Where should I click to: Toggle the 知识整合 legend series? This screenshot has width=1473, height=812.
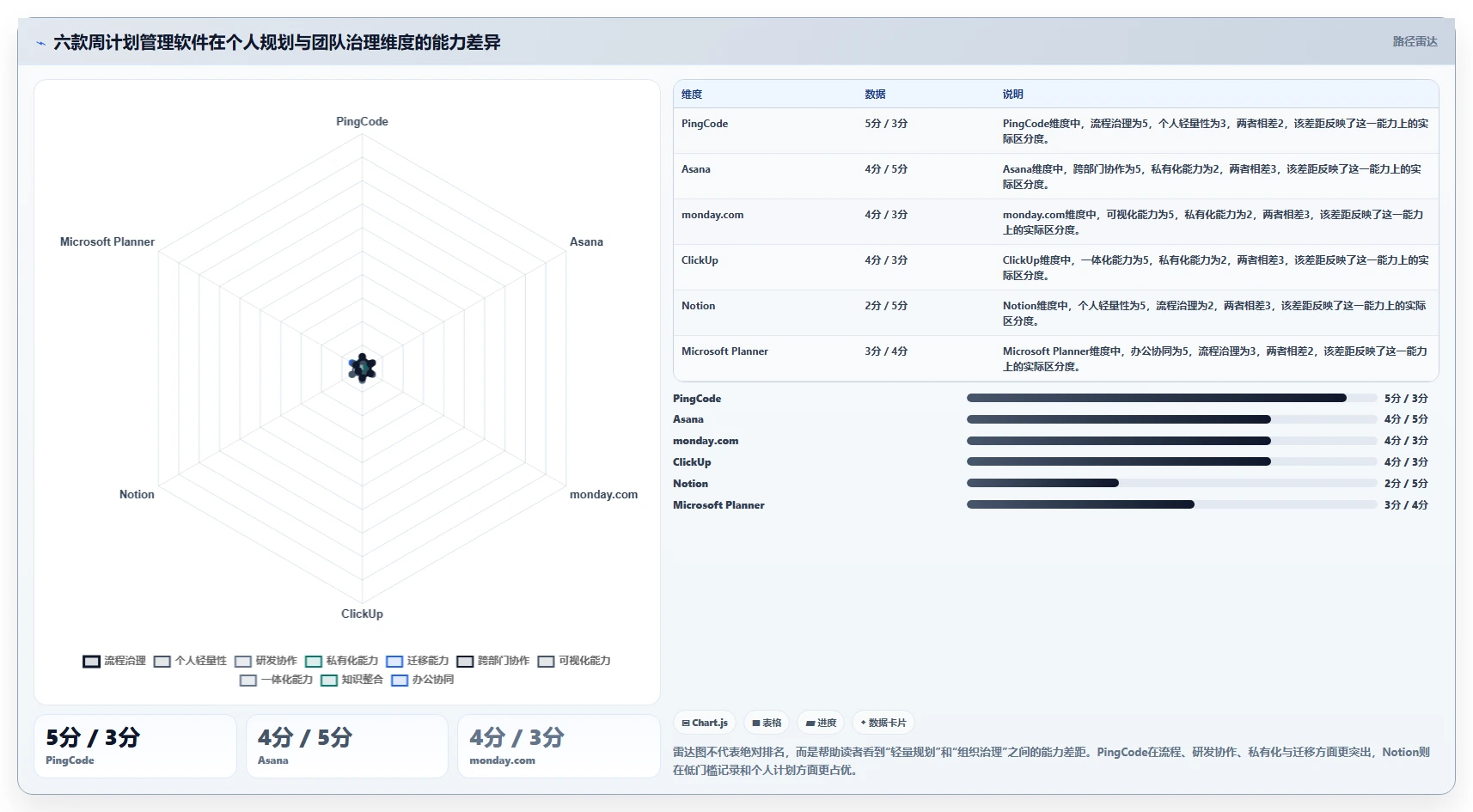coord(351,680)
